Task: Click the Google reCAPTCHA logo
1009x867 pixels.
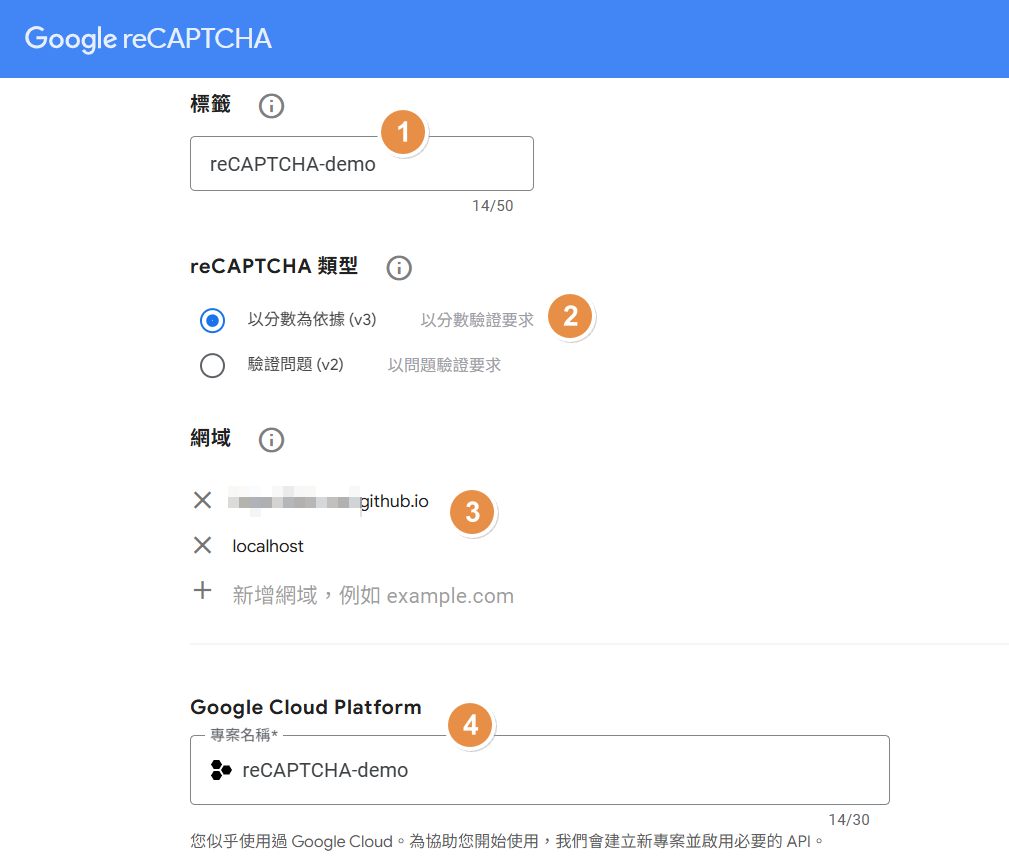Action: pos(148,39)
